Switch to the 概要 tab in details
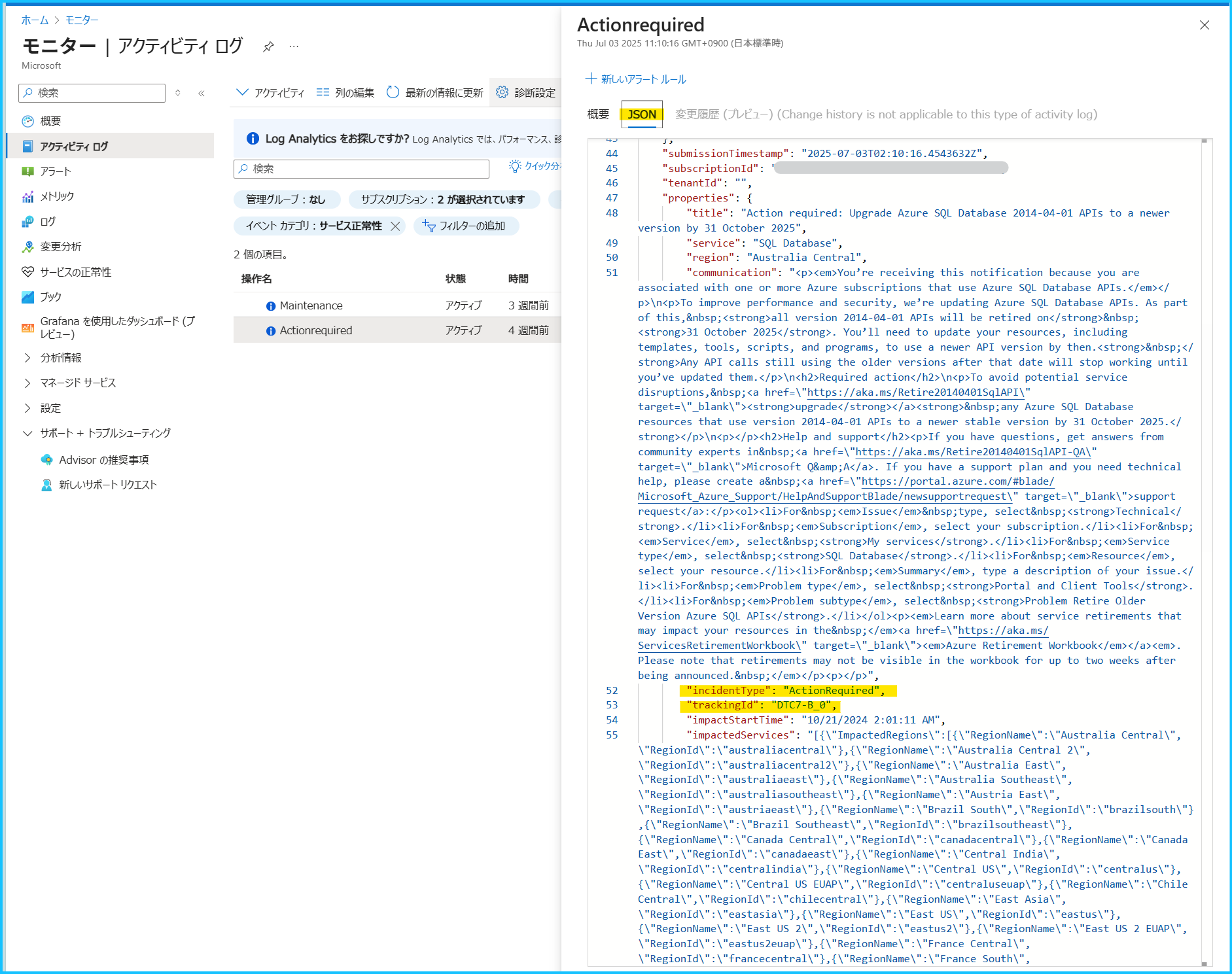Screen dimensions: 1232x974 click(x=598, y=114)
